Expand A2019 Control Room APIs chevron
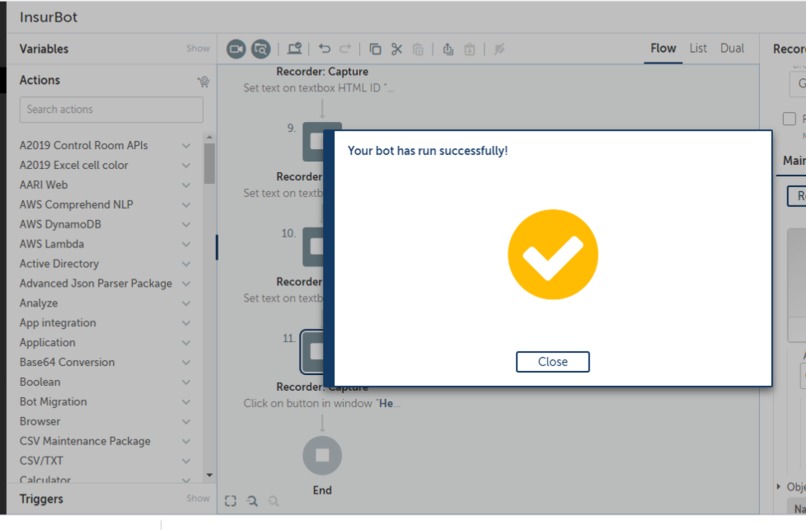The image size is (806, 530). [186, 146]
